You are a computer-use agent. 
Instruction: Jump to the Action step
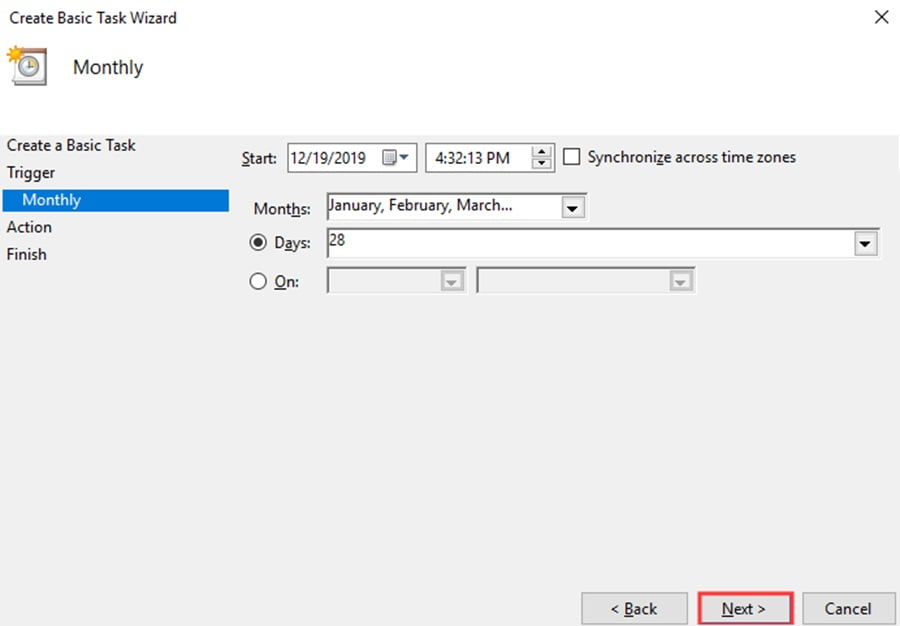29,227
